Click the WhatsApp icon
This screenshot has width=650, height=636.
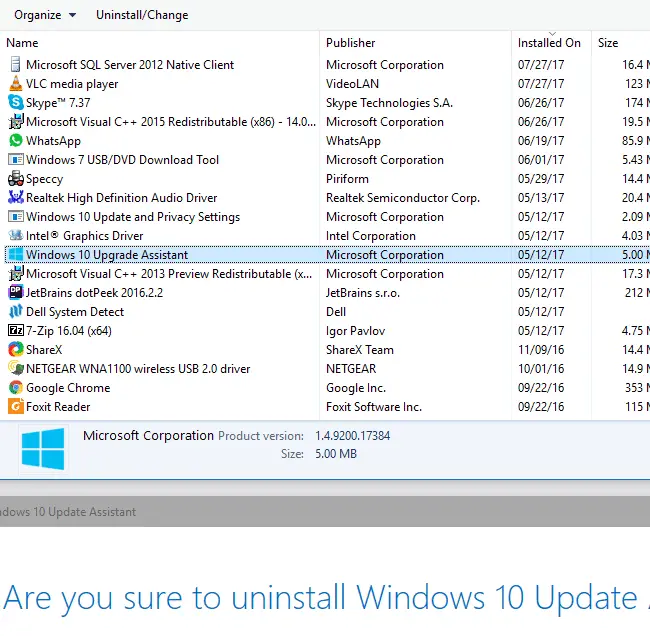(x=16, y=141)
